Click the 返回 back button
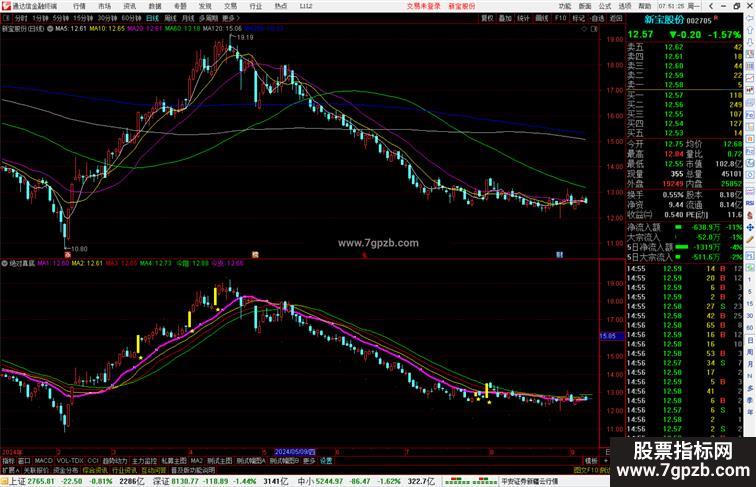This screenshot has width=756, height=487. click(x=616, y=18)
